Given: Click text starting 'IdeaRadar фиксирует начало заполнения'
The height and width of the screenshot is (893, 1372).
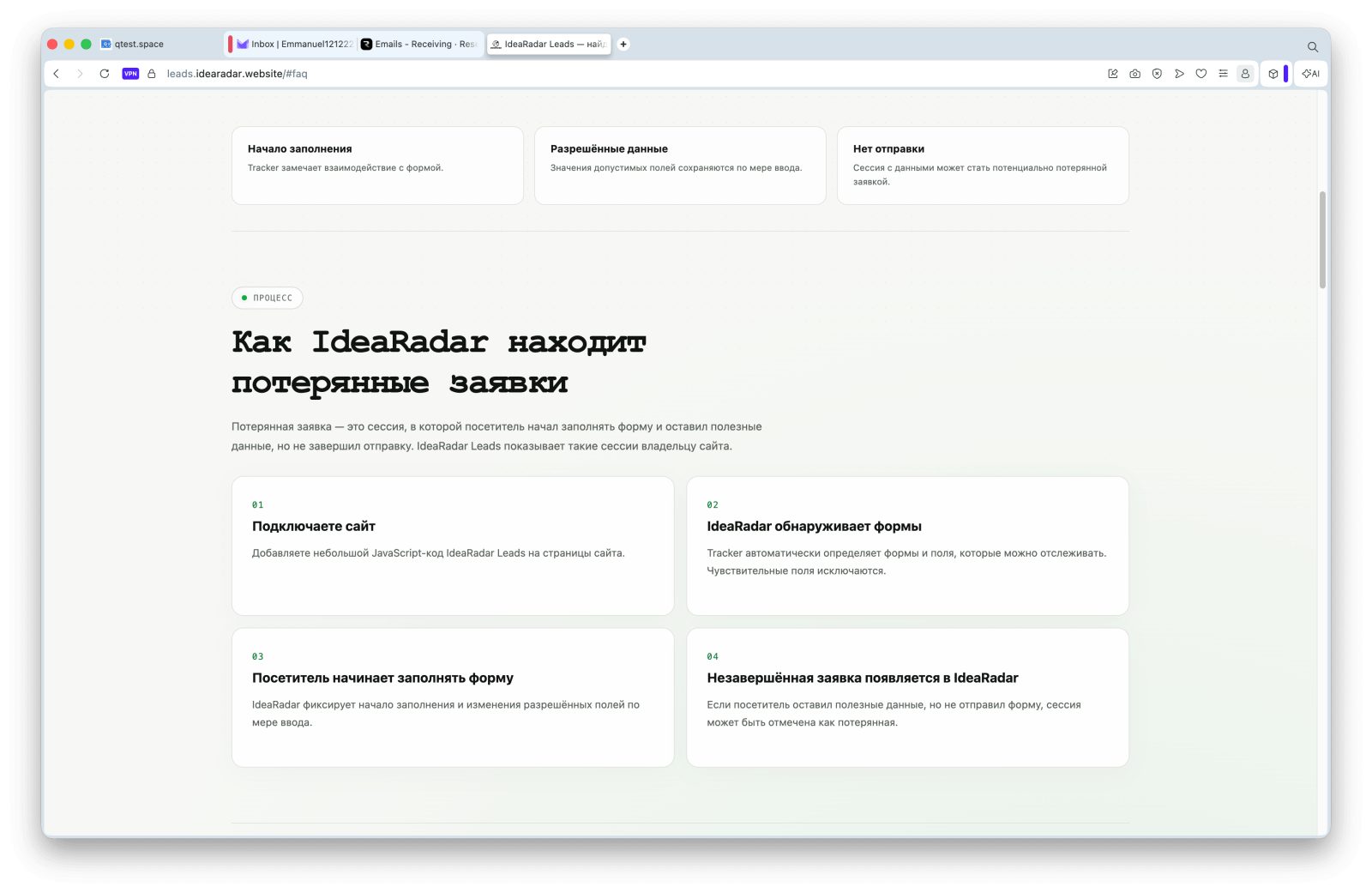Looking at the screenshot, I should coord(446,714).
